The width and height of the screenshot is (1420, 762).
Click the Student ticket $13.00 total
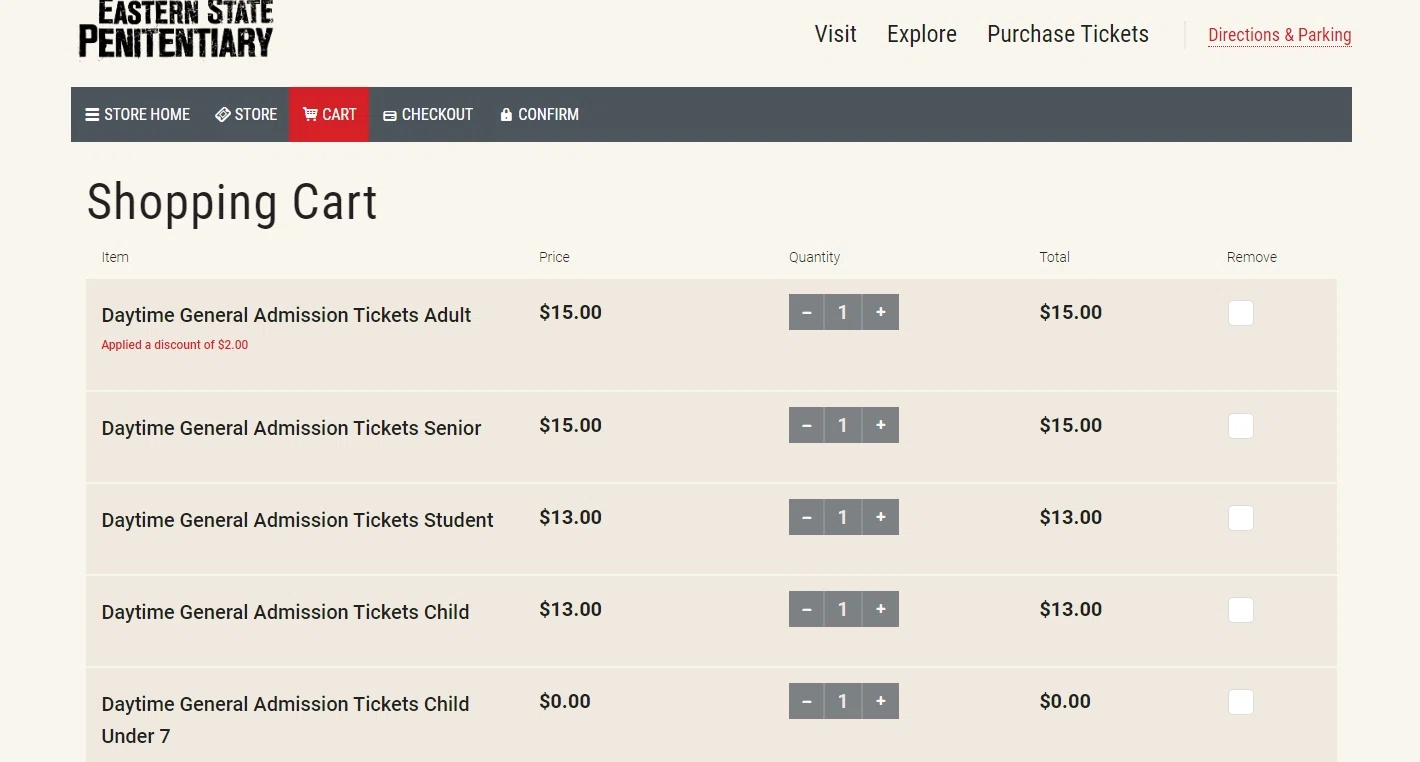1070,517
